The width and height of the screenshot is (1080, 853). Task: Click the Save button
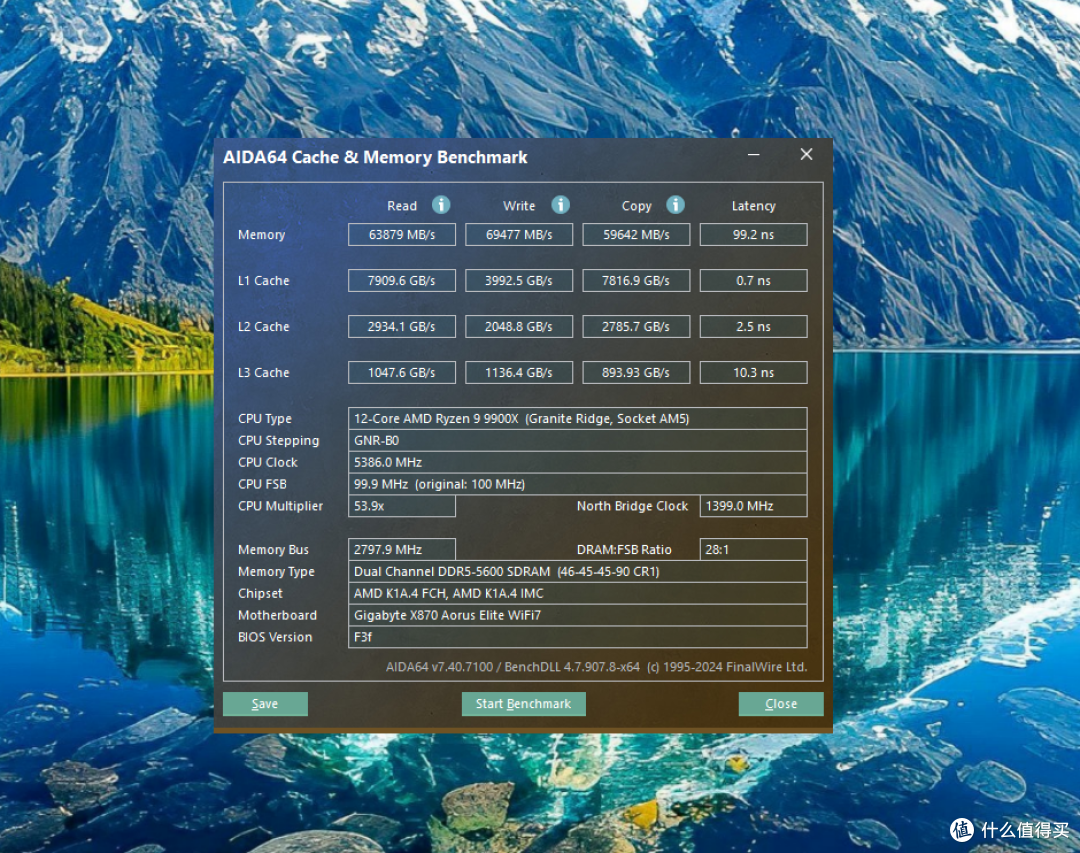265,703
